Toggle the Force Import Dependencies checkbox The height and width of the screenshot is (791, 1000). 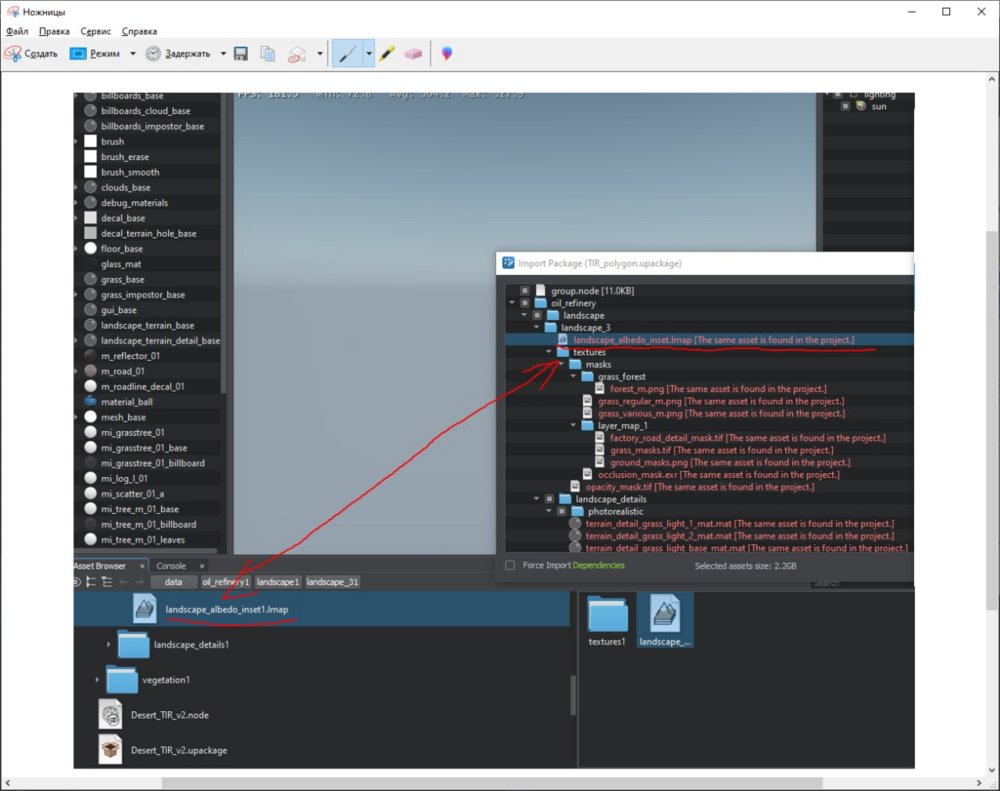tap(510, 565)
